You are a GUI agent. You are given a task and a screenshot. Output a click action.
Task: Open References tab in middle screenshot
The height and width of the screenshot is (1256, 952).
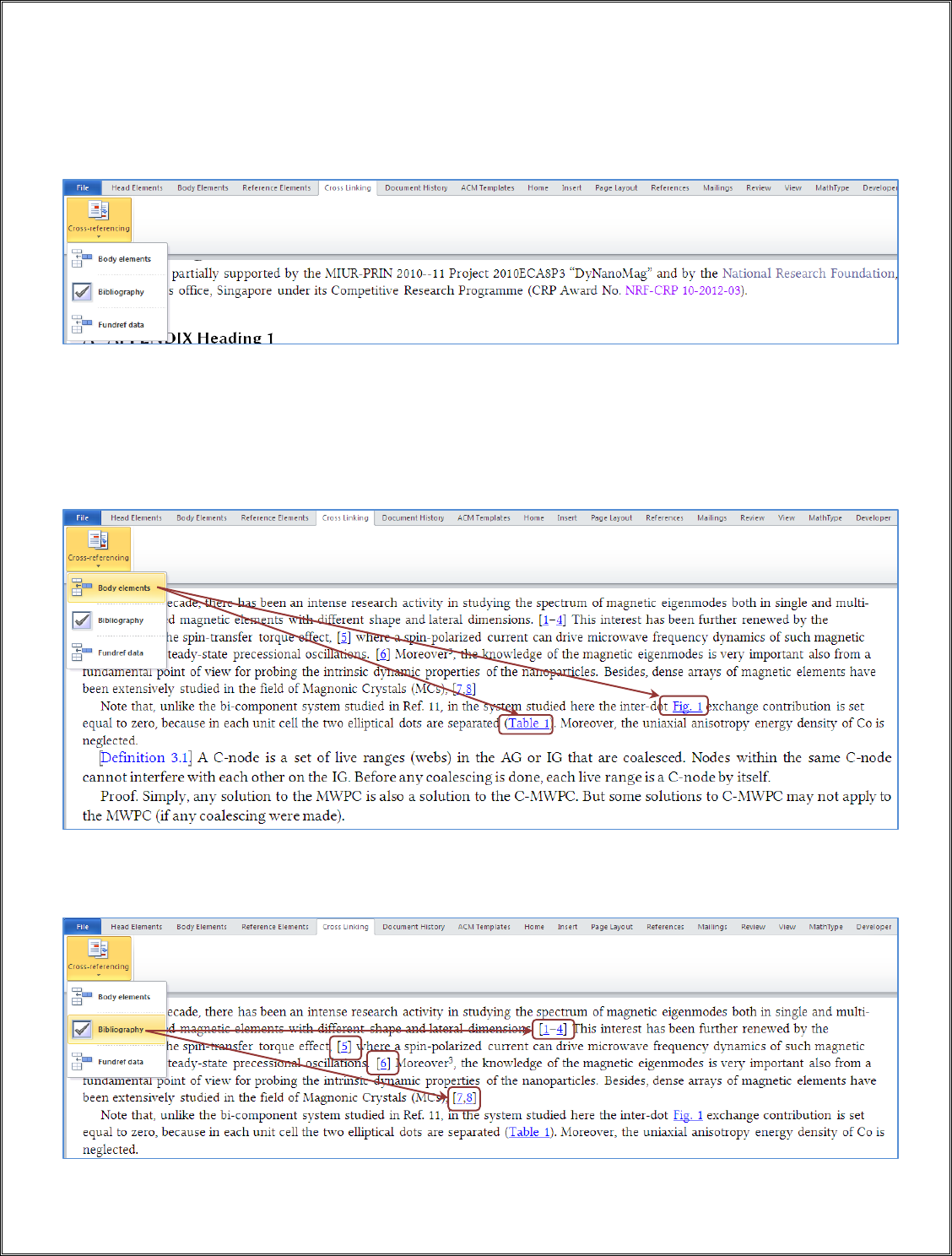[664, 518]
